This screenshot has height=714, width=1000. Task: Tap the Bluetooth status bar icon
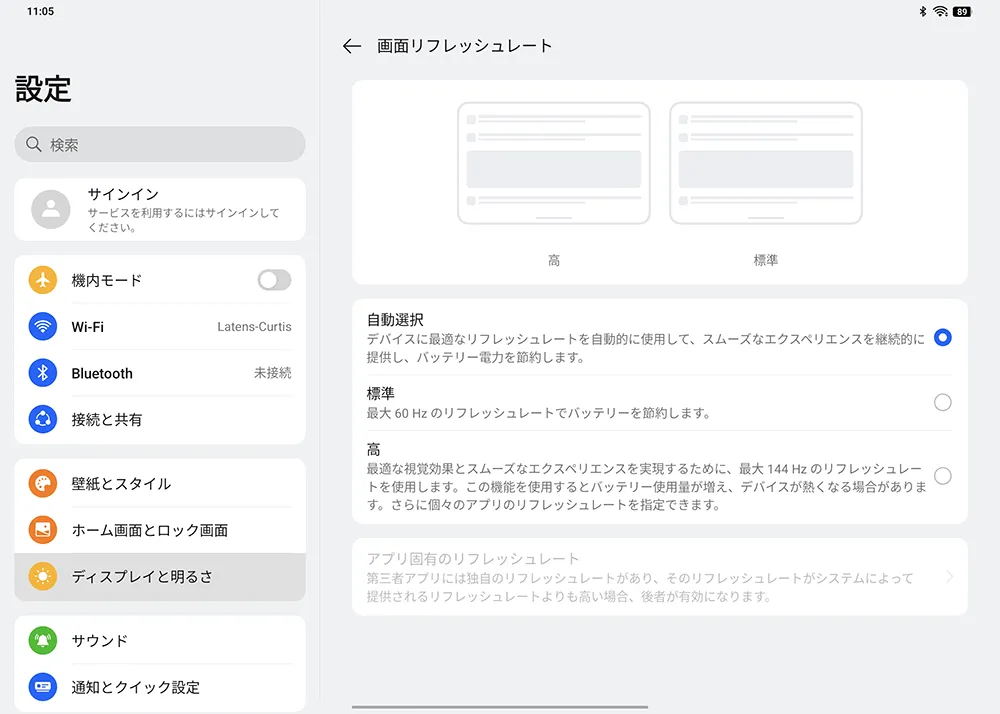pyautogui.click(x=922, y=11)
